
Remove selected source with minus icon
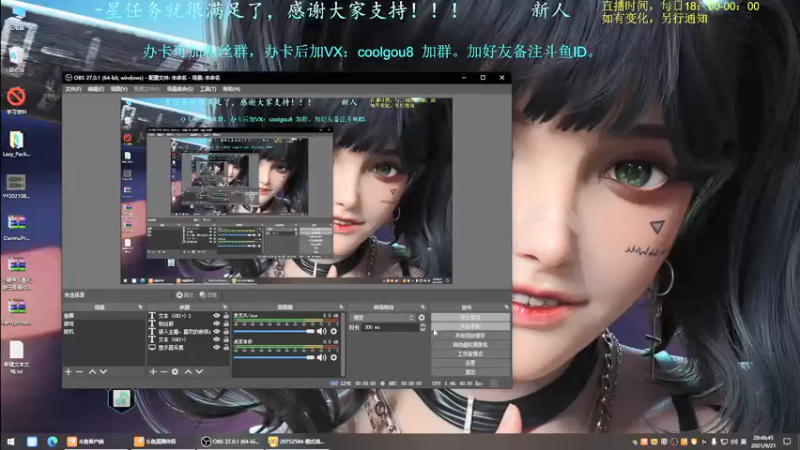(164, 371)
